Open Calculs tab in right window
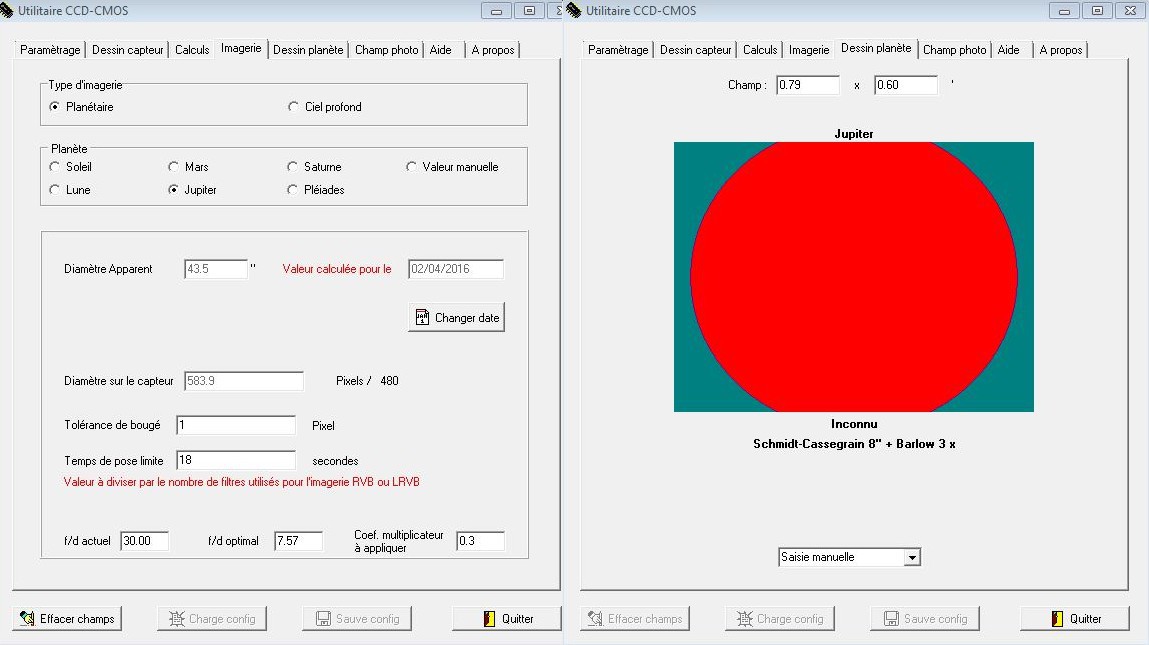Image resolution: width=1149 pixels, height=645 pixels. 760,50
